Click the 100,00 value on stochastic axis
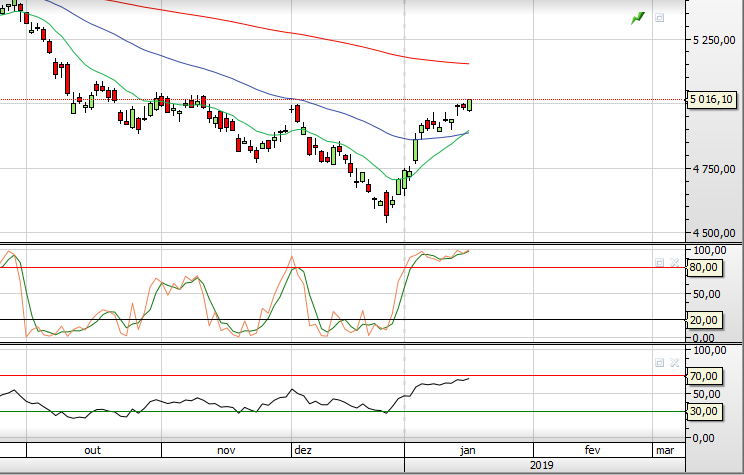744x475 pixels. pyautogui.click(x=710, y=250)
